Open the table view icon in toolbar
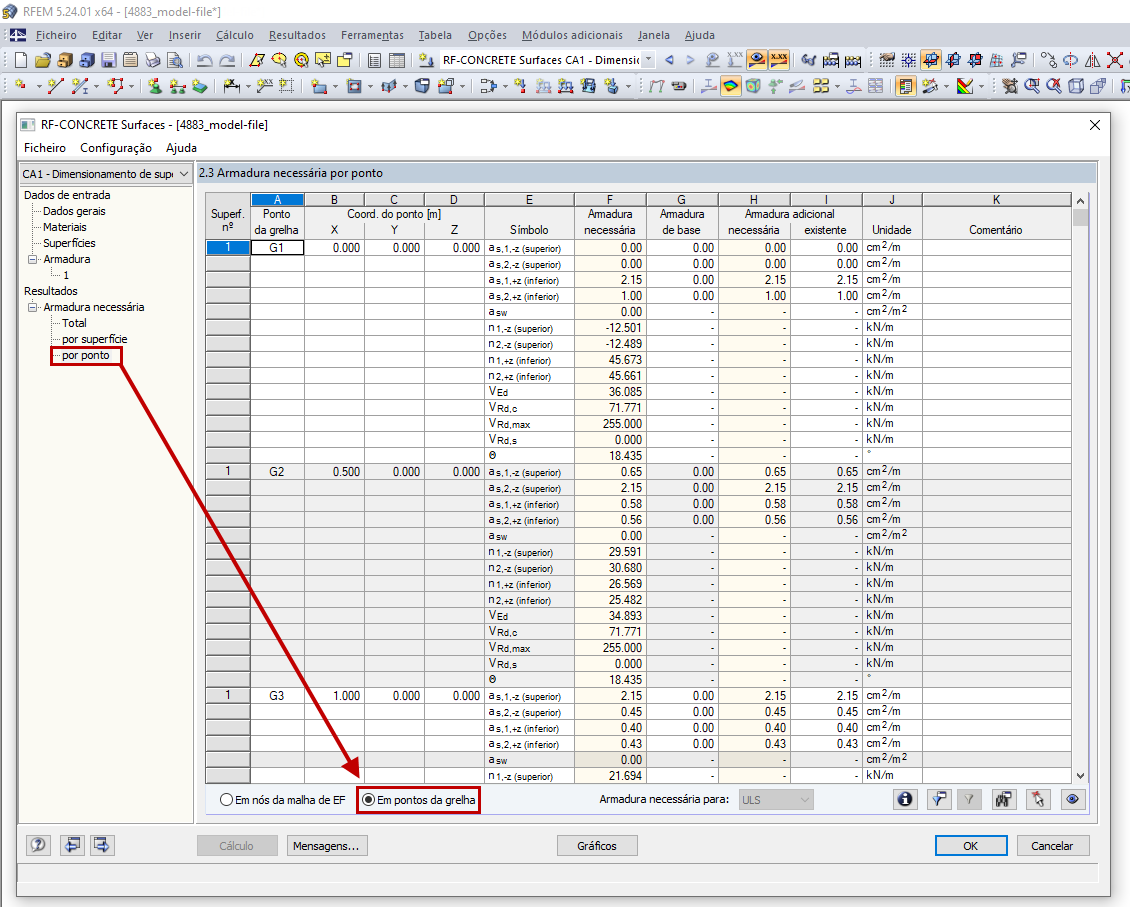The image size is (1130, 907). pos(396,61)
